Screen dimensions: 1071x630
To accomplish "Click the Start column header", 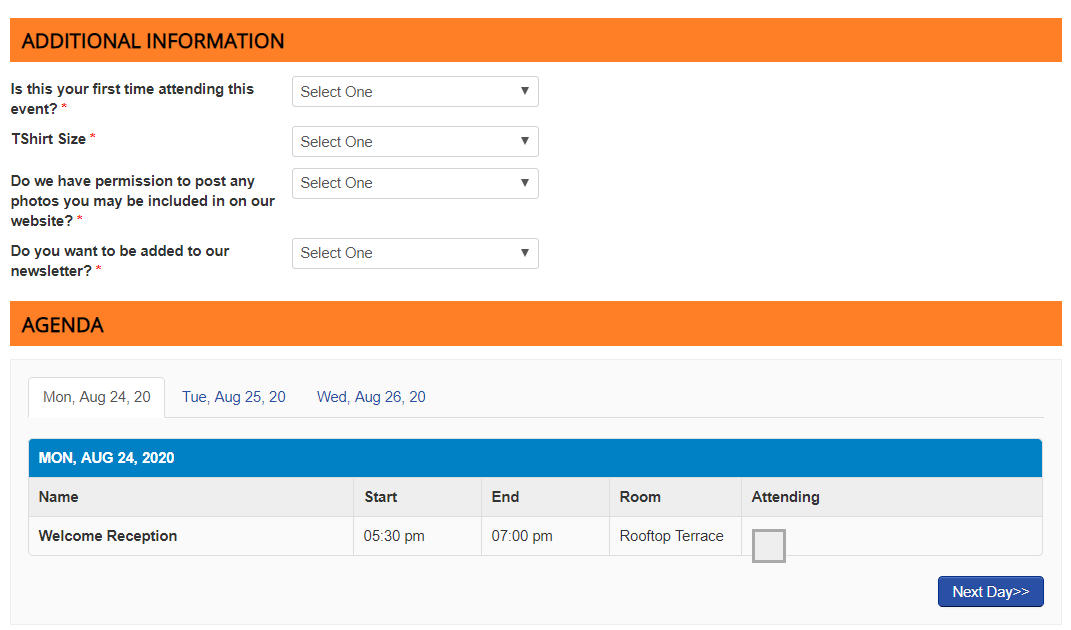I will pos(380,497).
